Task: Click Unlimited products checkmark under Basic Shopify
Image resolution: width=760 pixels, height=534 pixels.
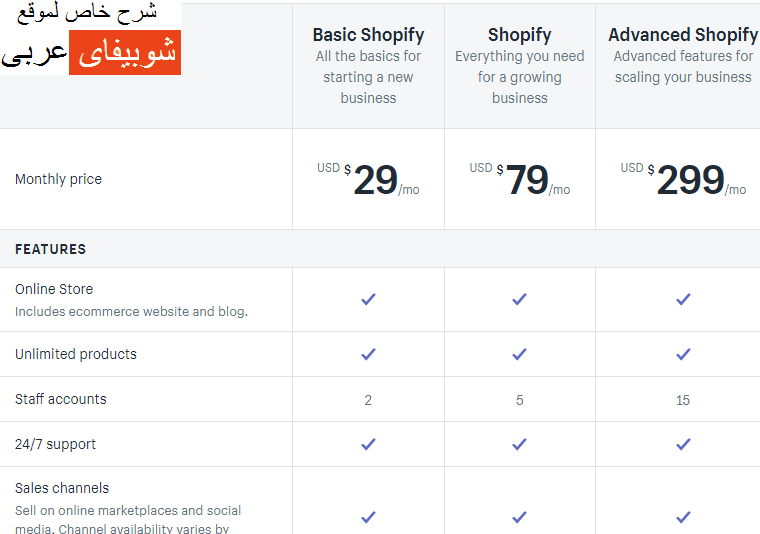Action: point(368,354)
